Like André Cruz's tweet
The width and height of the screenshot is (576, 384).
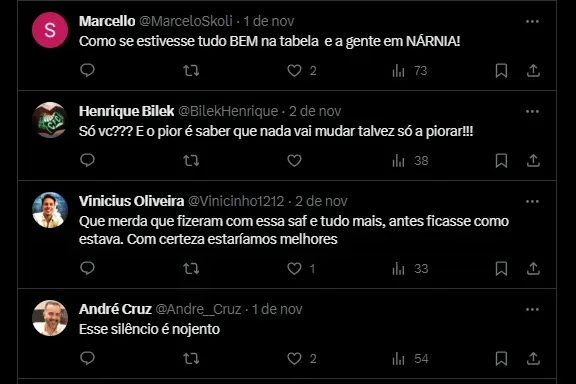click(294, 358)
